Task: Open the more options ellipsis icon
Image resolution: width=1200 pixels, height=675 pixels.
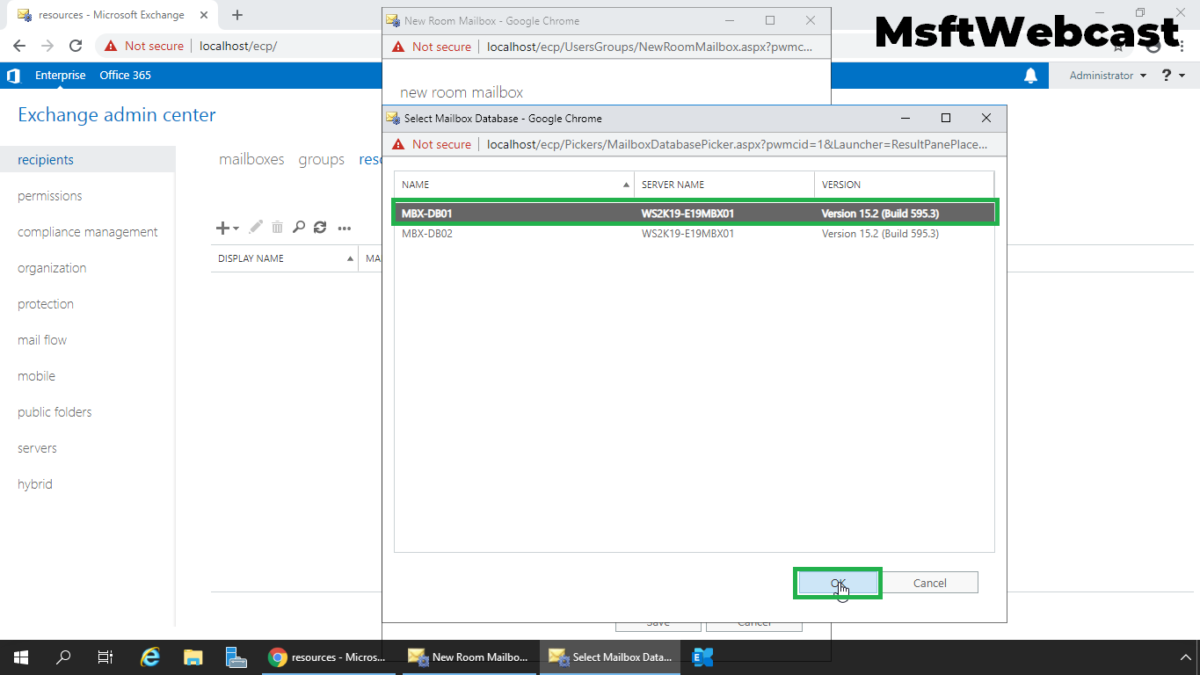Action: tap(343, 227)
